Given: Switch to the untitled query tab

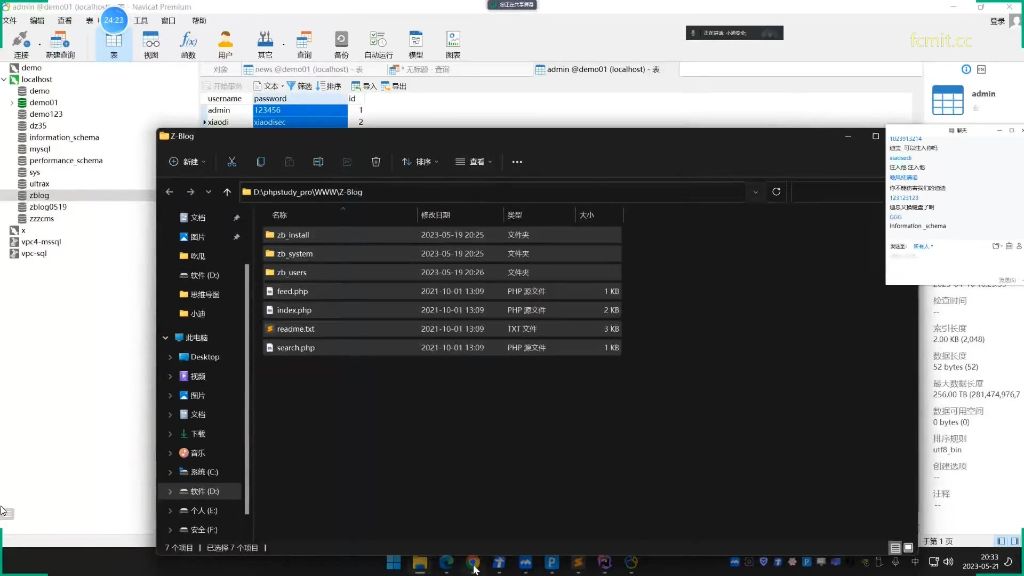Looking at the screenshot, I should (x=419, y=69).
